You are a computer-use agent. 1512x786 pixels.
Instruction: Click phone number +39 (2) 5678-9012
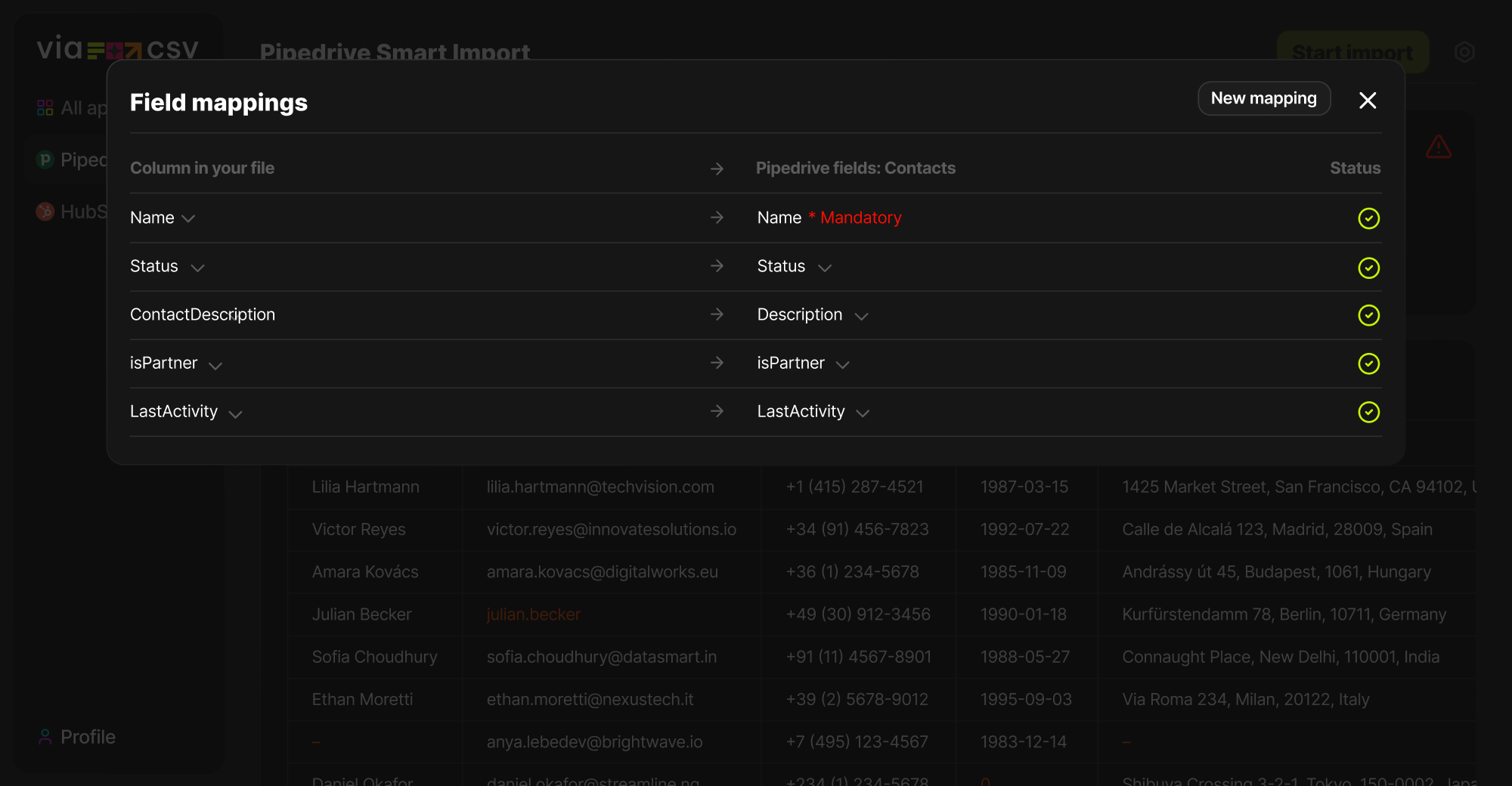click(857, 699)
